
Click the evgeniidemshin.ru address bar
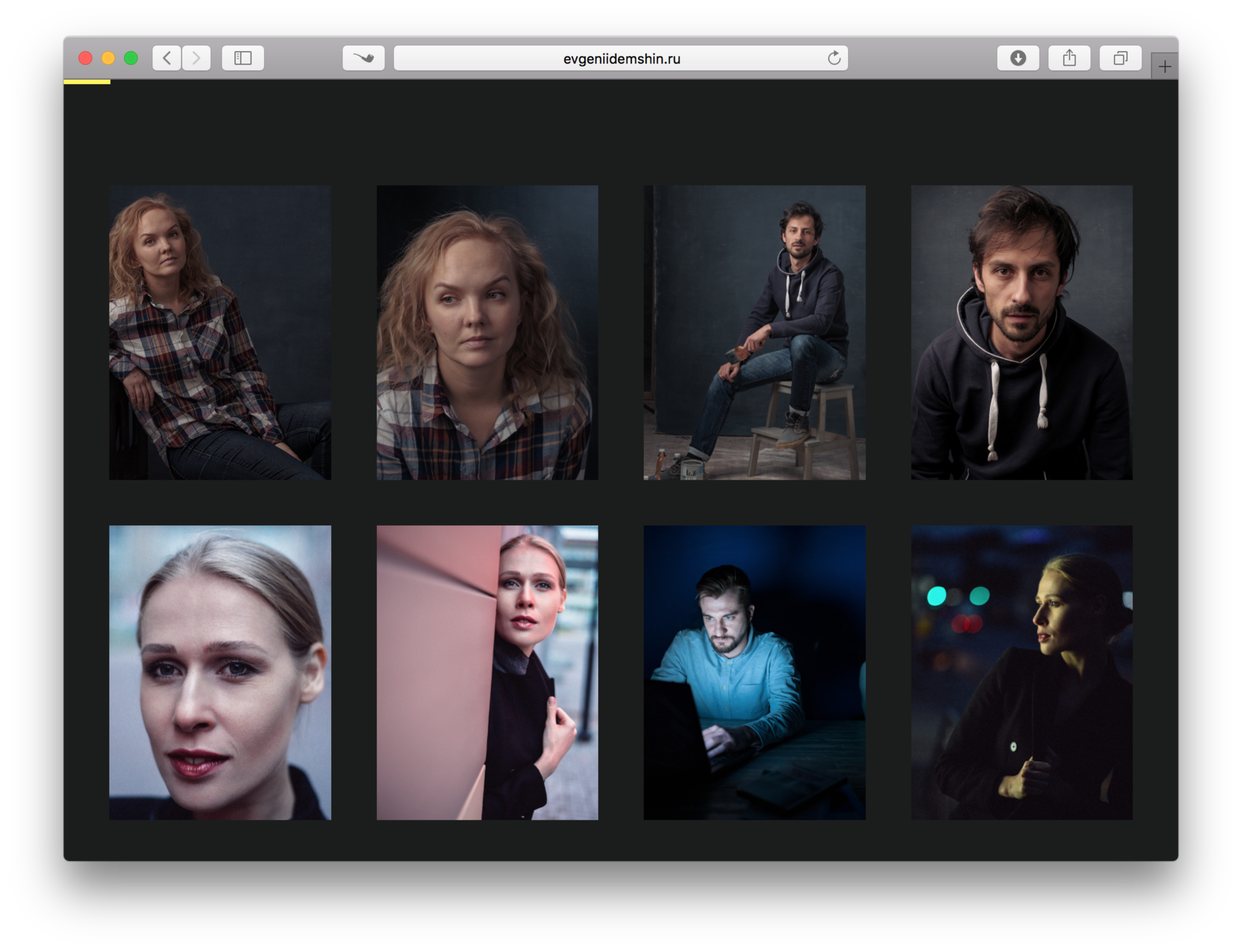pos(621,58)
